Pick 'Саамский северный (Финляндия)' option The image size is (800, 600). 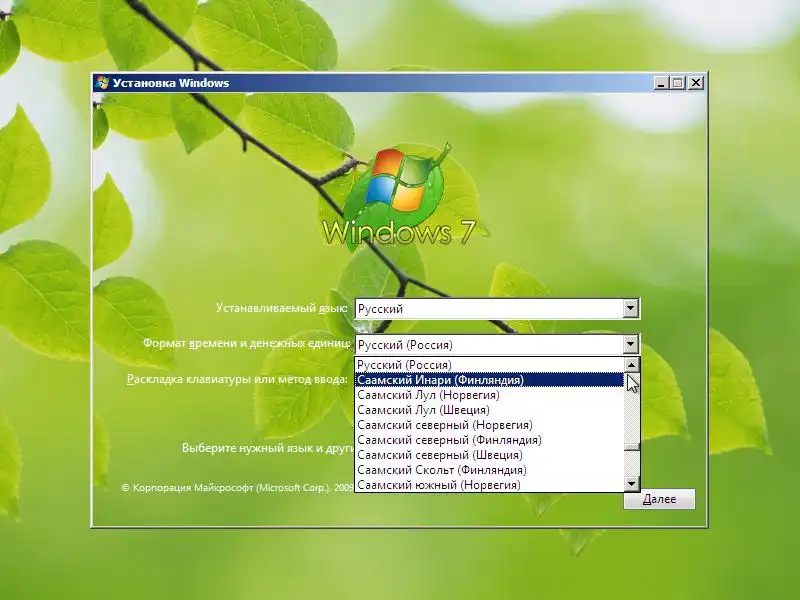489,440
